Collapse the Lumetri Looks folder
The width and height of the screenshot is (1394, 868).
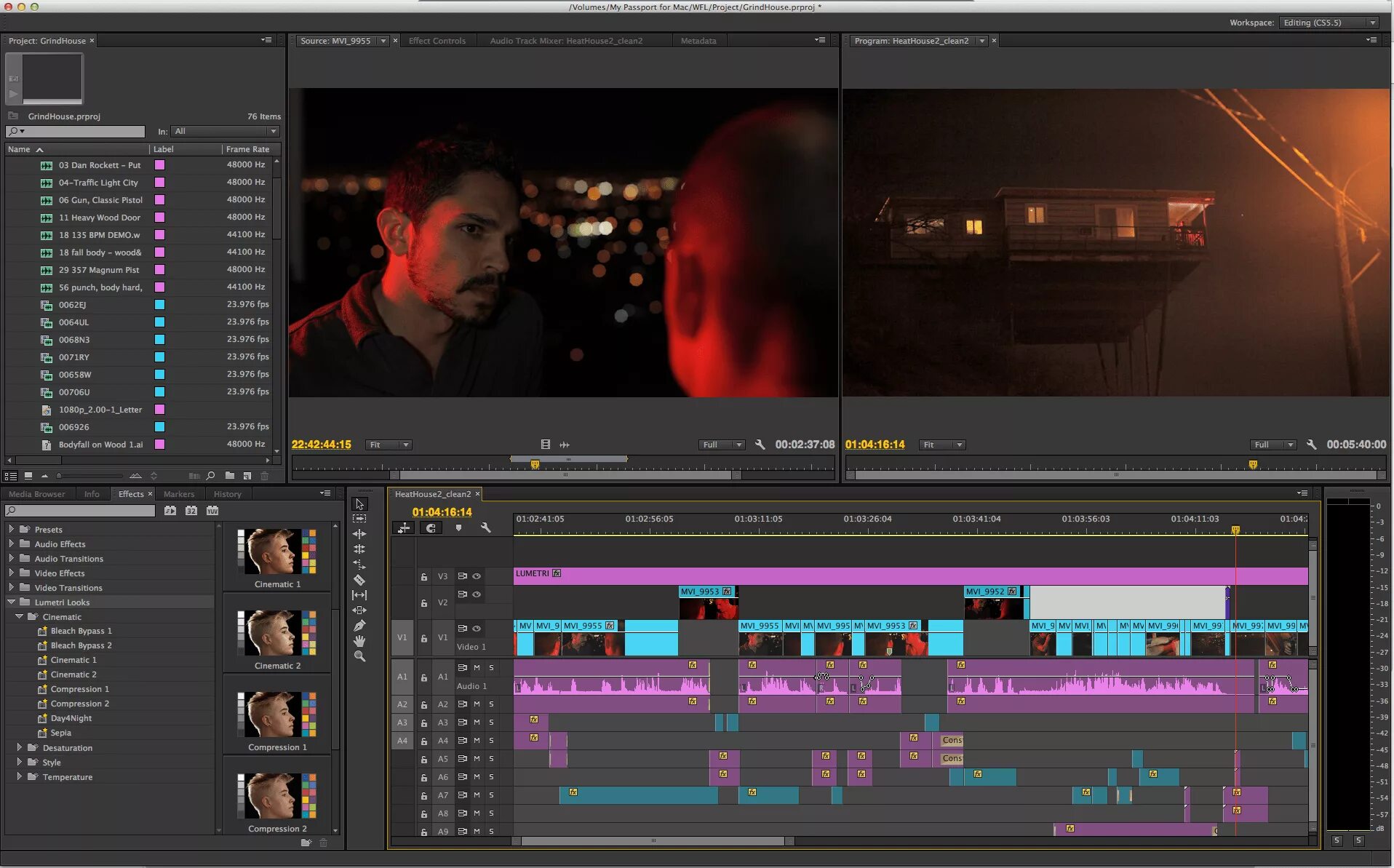coord(12,602)
